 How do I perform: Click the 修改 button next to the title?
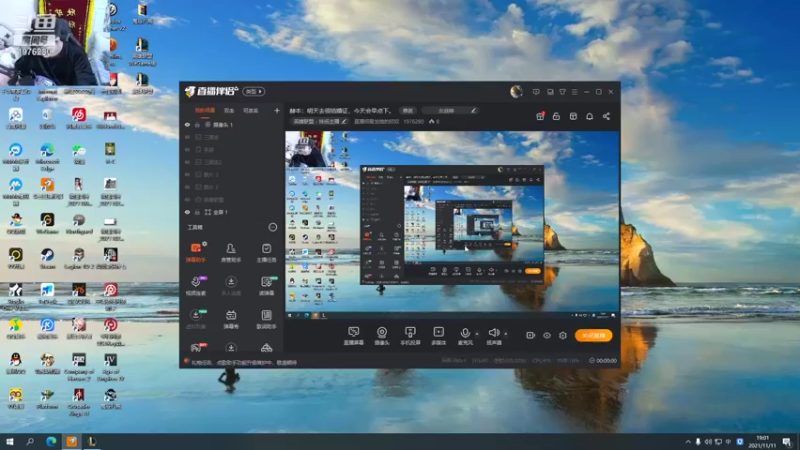(x=408, y=111)
